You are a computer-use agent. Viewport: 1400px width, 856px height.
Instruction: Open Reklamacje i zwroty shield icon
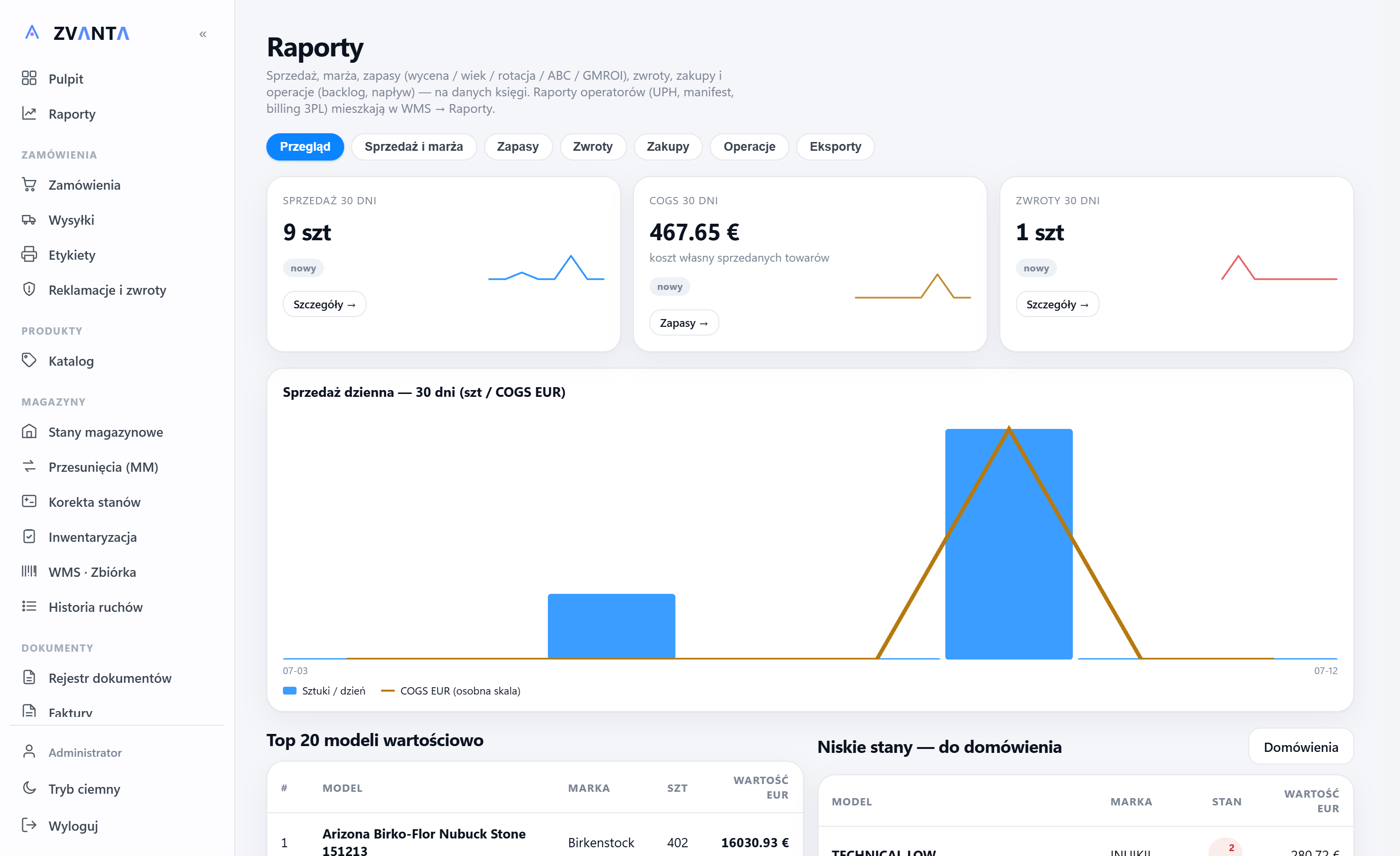[29, 290]
